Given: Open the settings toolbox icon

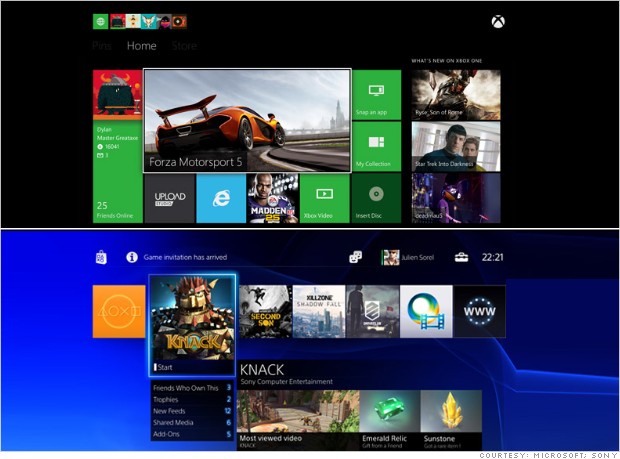Looking at the screenshot, I should (461, 258).
